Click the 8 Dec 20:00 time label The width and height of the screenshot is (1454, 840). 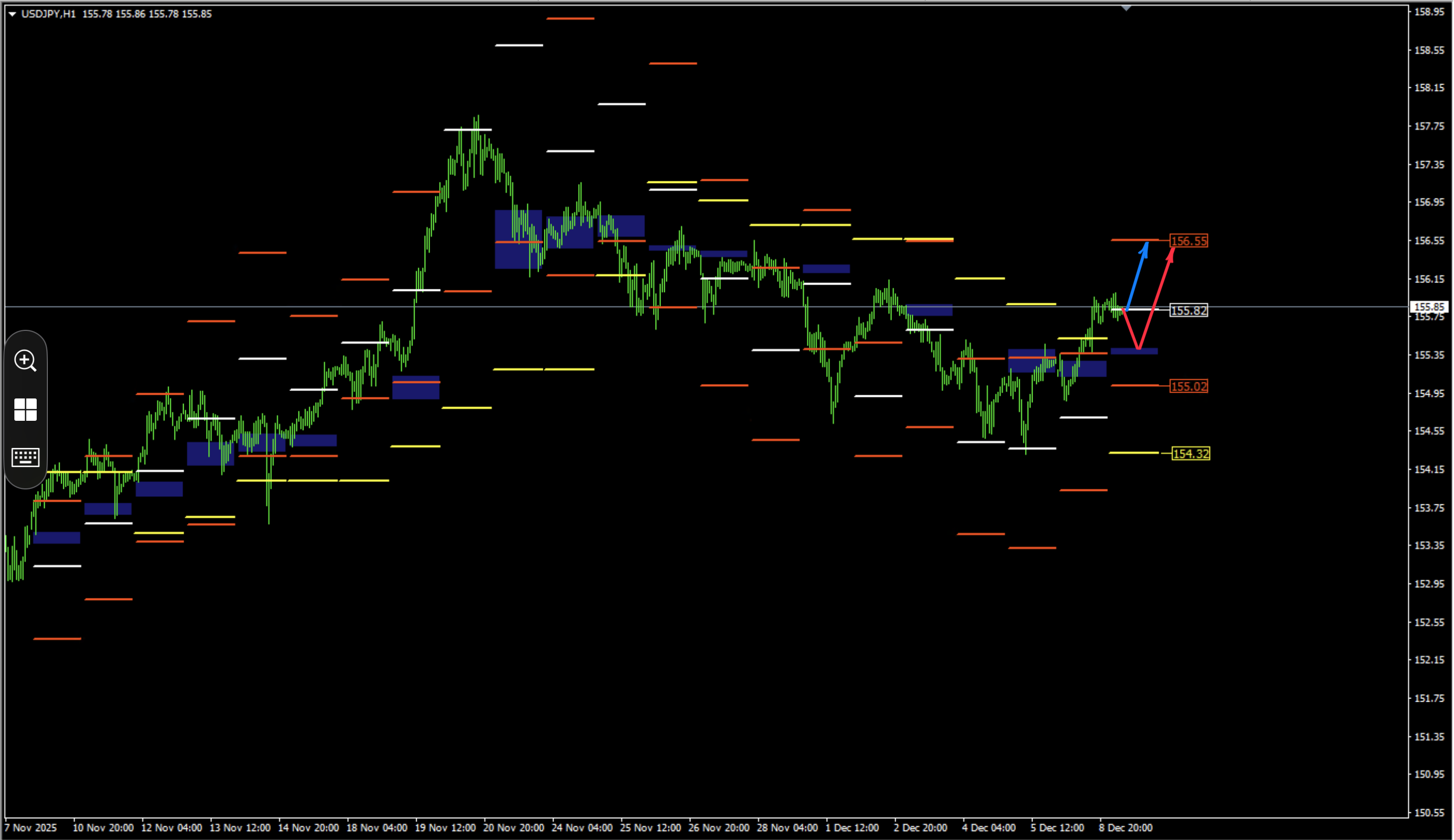[x=1125, y=827]
